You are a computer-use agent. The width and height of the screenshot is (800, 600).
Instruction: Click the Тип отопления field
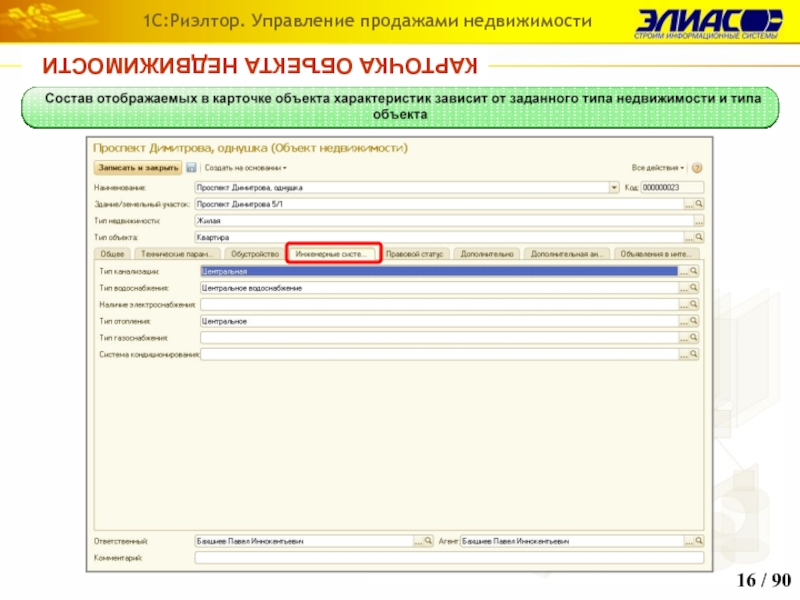pyautogui.click(x=439, y=321)
